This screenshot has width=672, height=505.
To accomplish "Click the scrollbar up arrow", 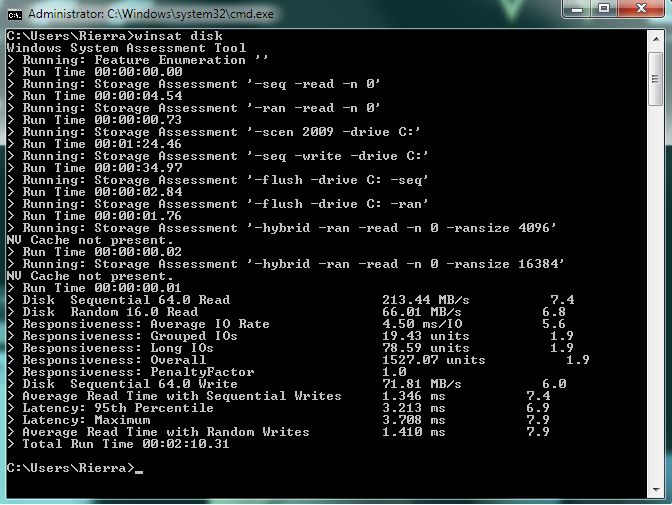I will click(x=656, y=39).
